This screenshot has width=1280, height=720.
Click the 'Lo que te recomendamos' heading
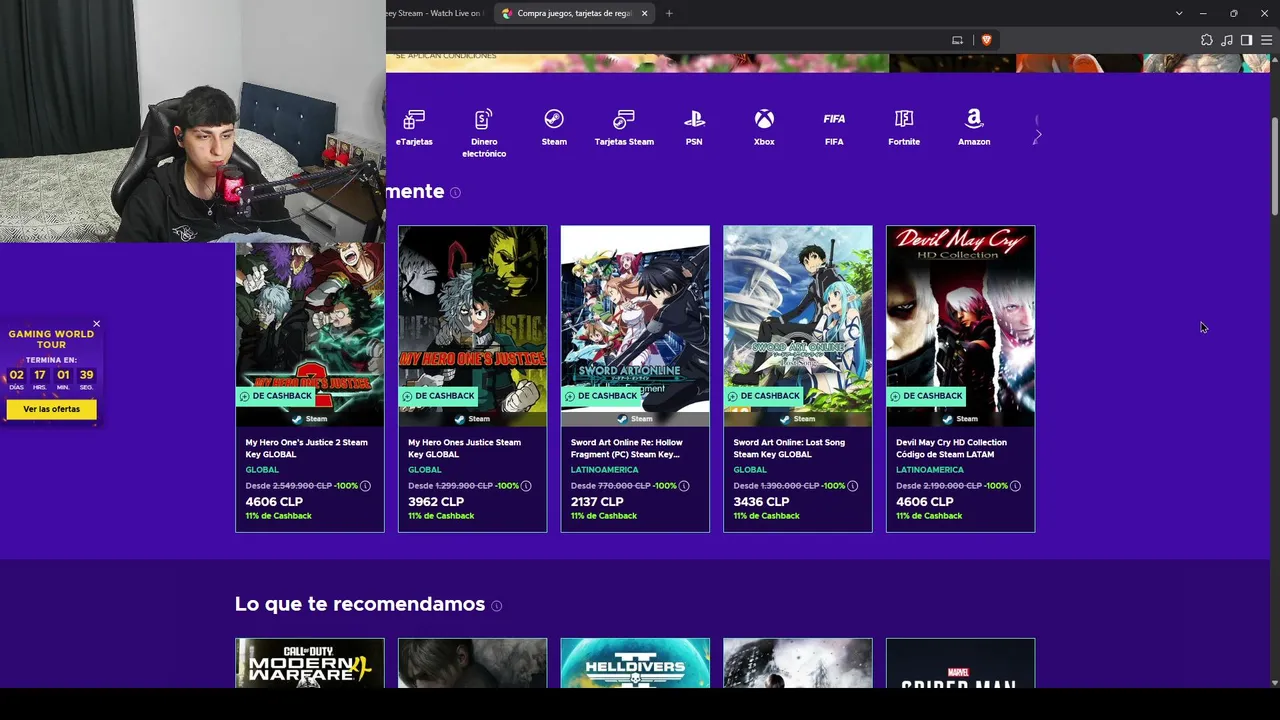360,604
